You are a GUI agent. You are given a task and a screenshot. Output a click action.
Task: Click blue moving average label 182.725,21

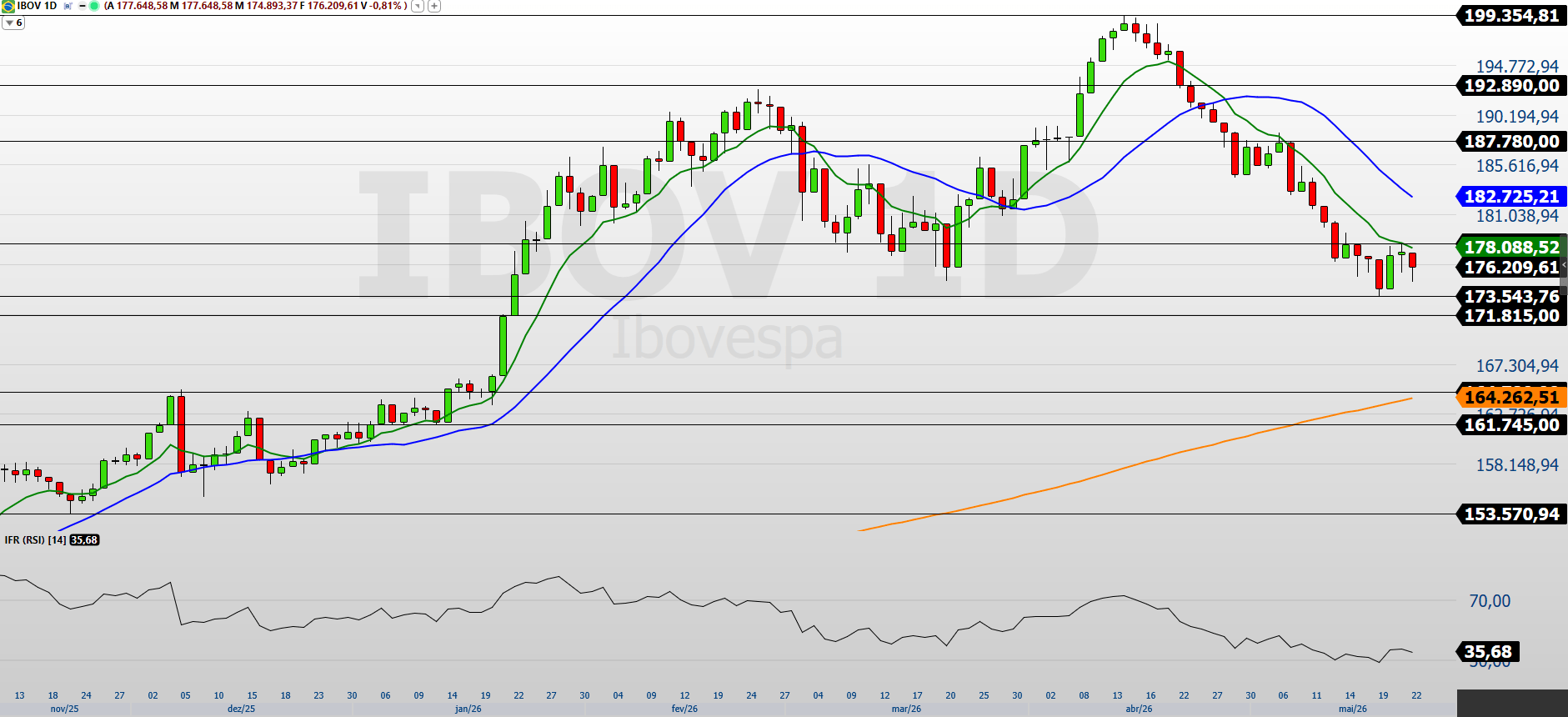tap(1511, 197)
